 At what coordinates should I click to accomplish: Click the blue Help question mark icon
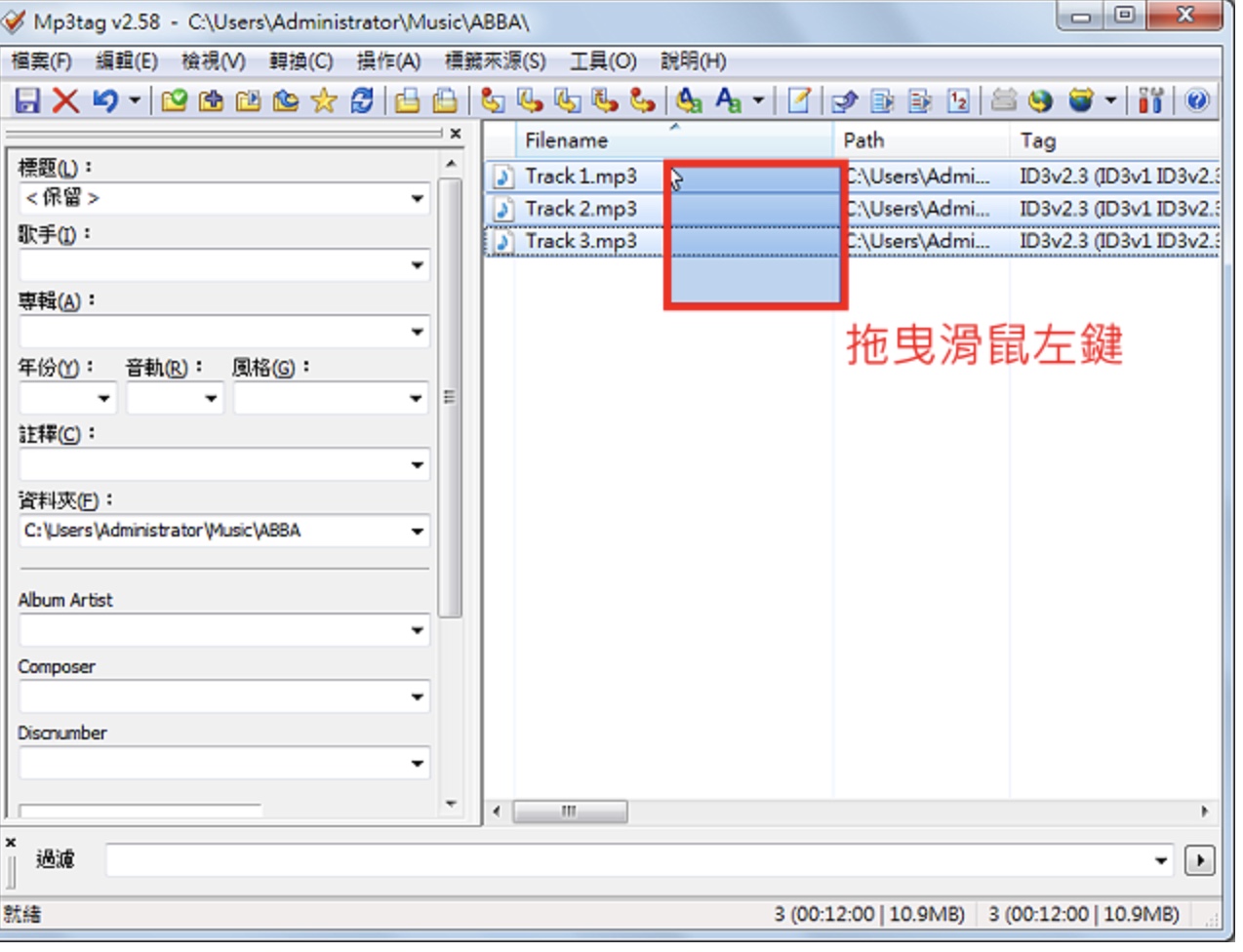point(1197,100)
